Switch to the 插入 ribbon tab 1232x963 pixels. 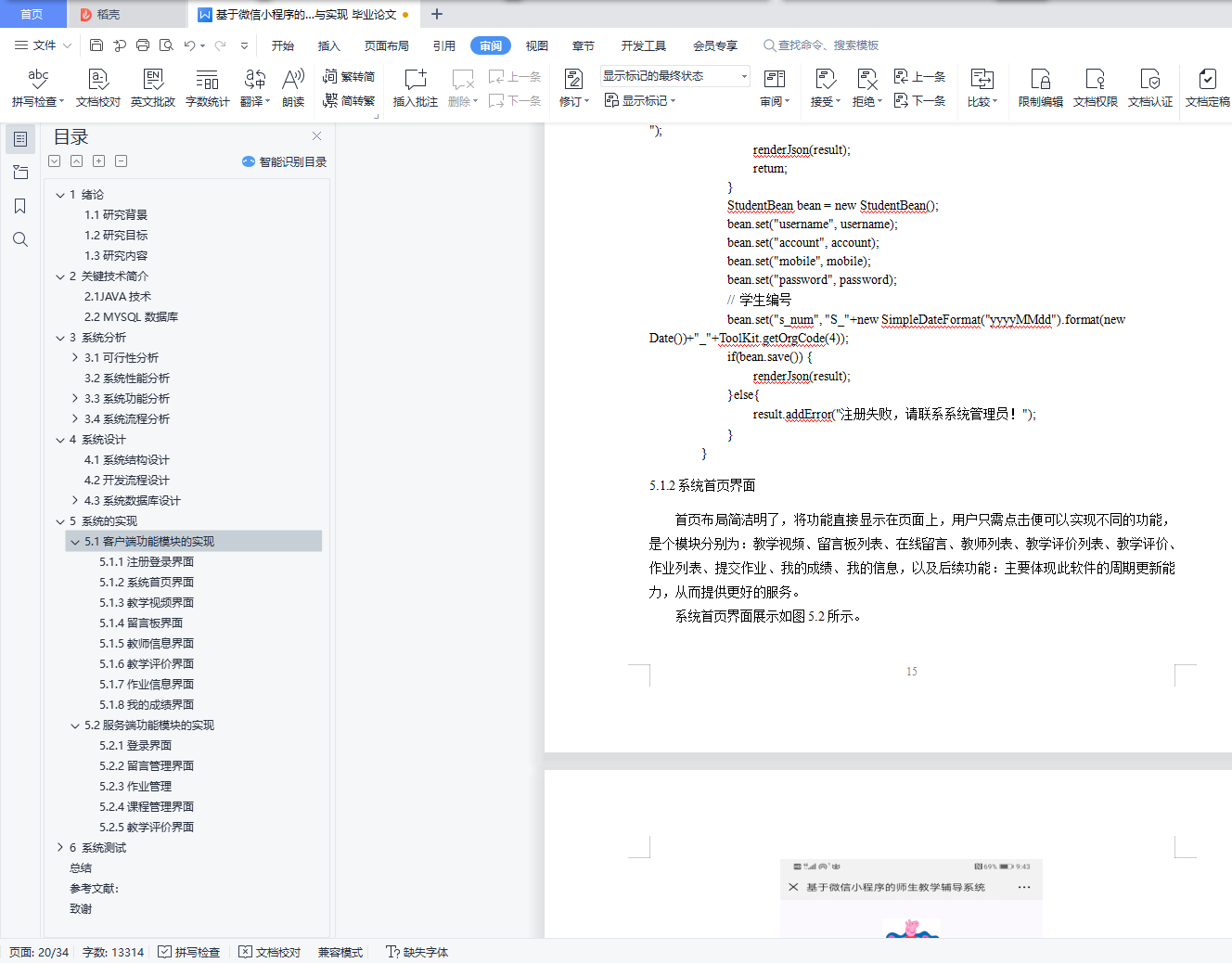click(329, 45)
